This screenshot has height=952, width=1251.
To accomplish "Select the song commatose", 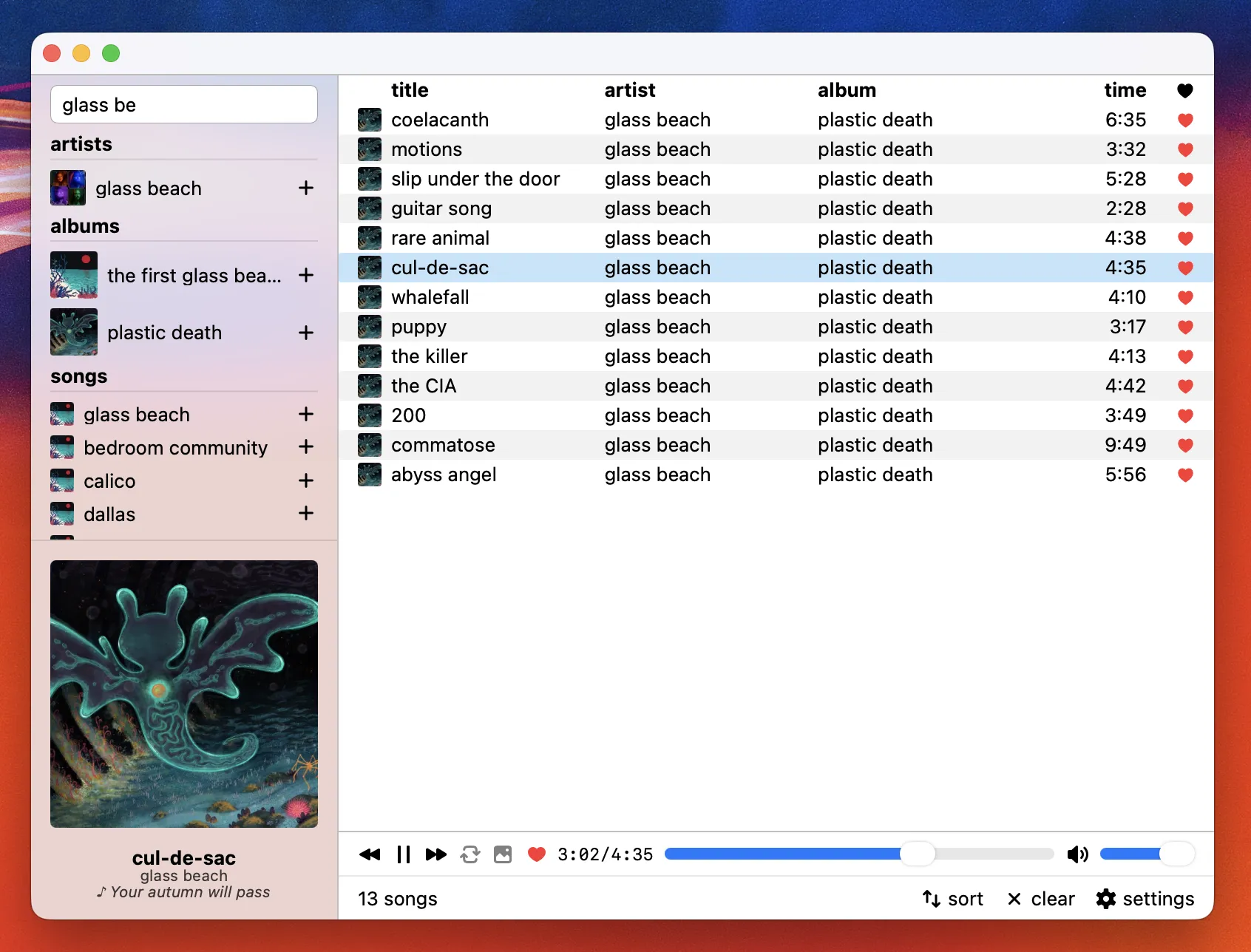I will (776, 445).
